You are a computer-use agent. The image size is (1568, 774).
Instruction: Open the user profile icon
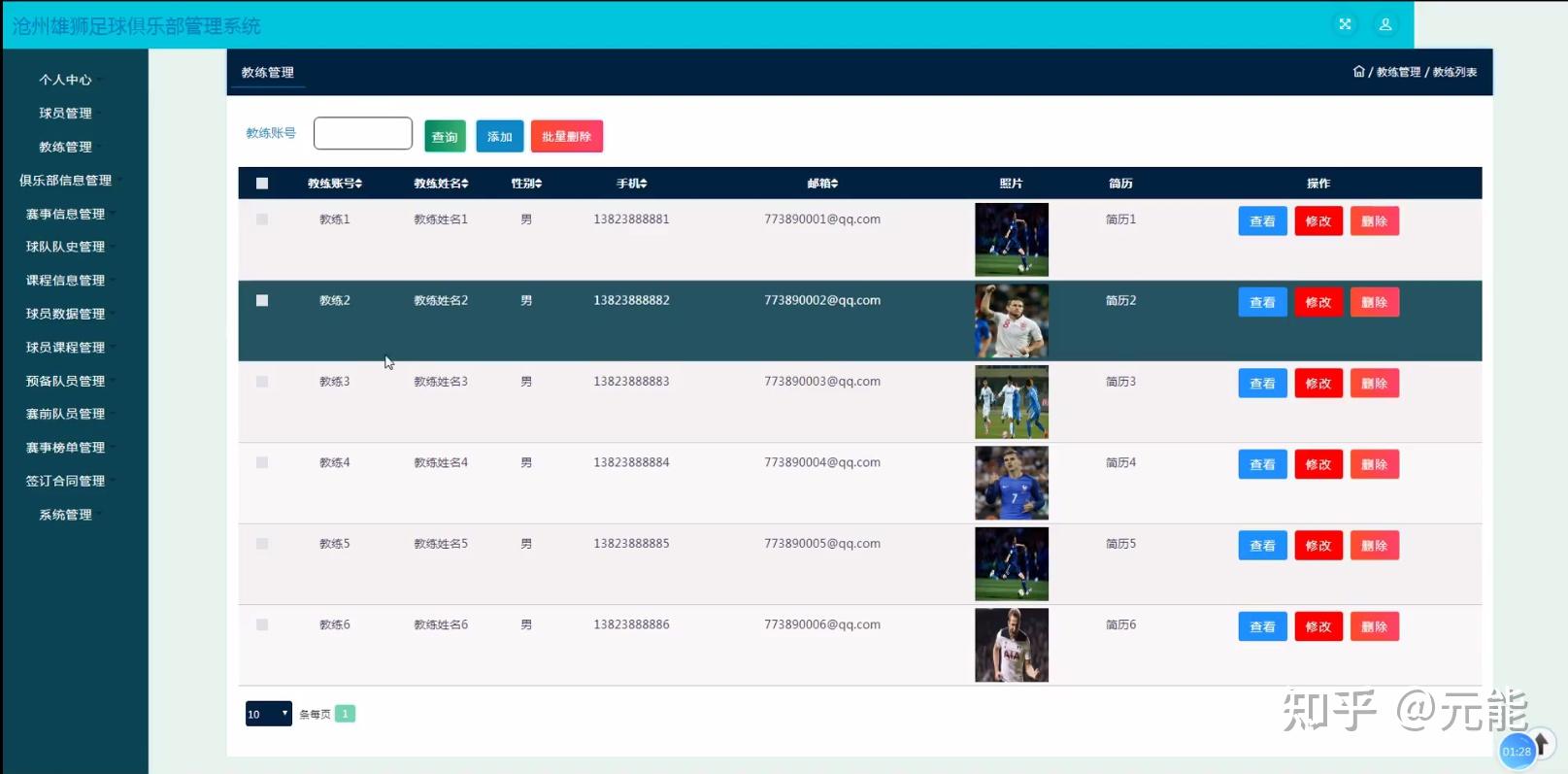click(x=1385, y=24)
